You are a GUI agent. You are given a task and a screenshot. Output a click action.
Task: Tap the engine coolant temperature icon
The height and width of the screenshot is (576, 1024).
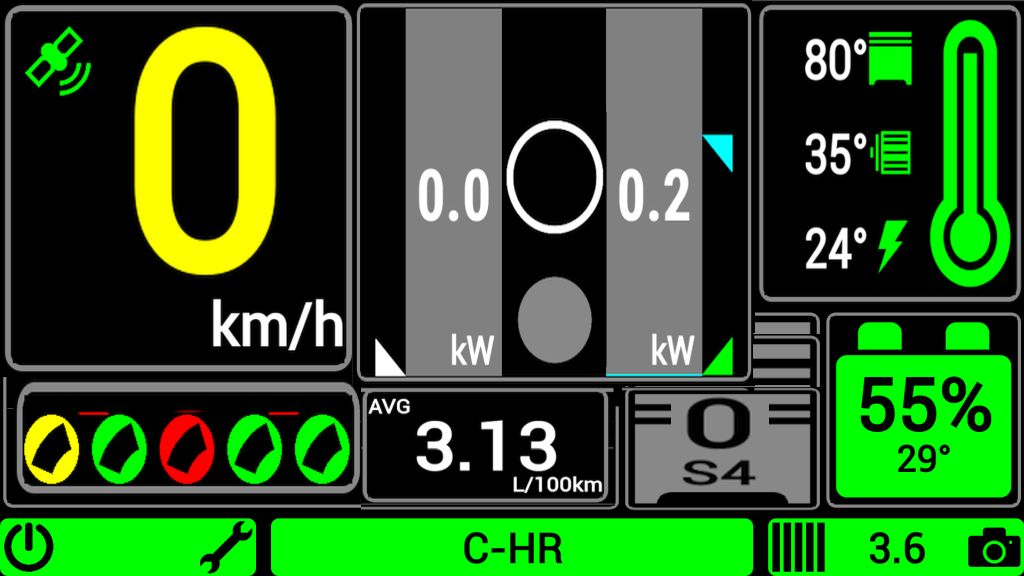click(x=889, y=59)
